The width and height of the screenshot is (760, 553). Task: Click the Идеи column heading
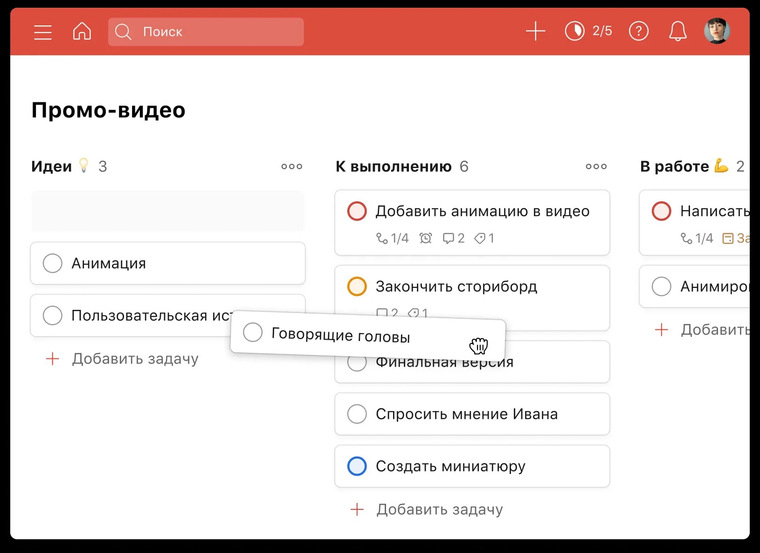[51, 166]
